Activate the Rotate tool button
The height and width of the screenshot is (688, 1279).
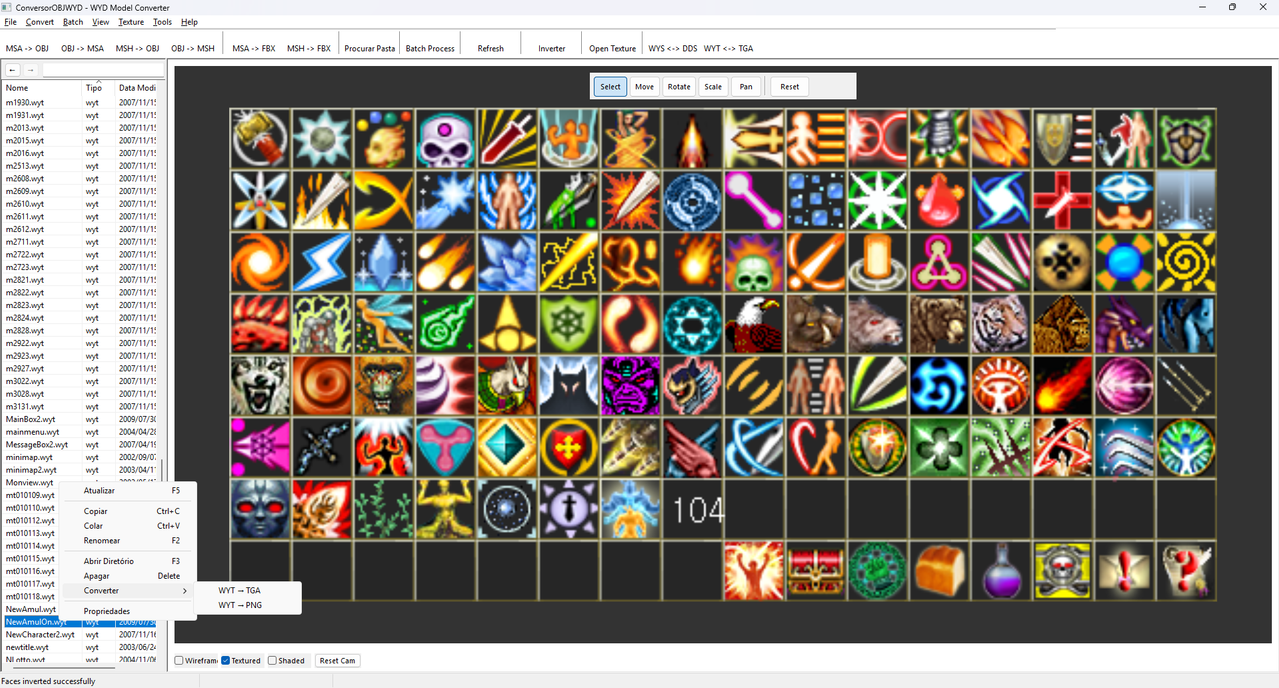[679, 87]
